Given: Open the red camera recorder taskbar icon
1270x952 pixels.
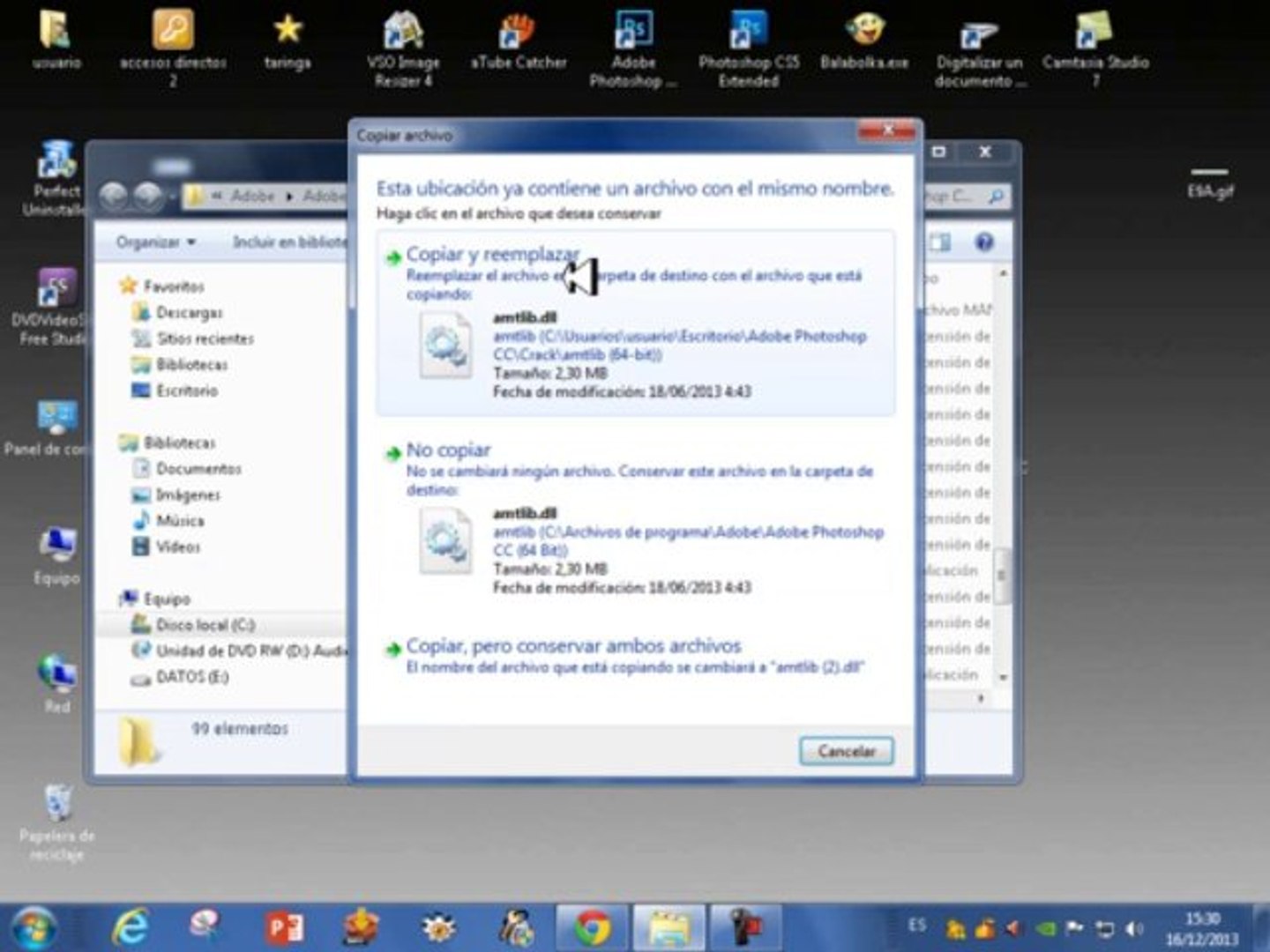Looking at the screenshot, I should 745,927.
